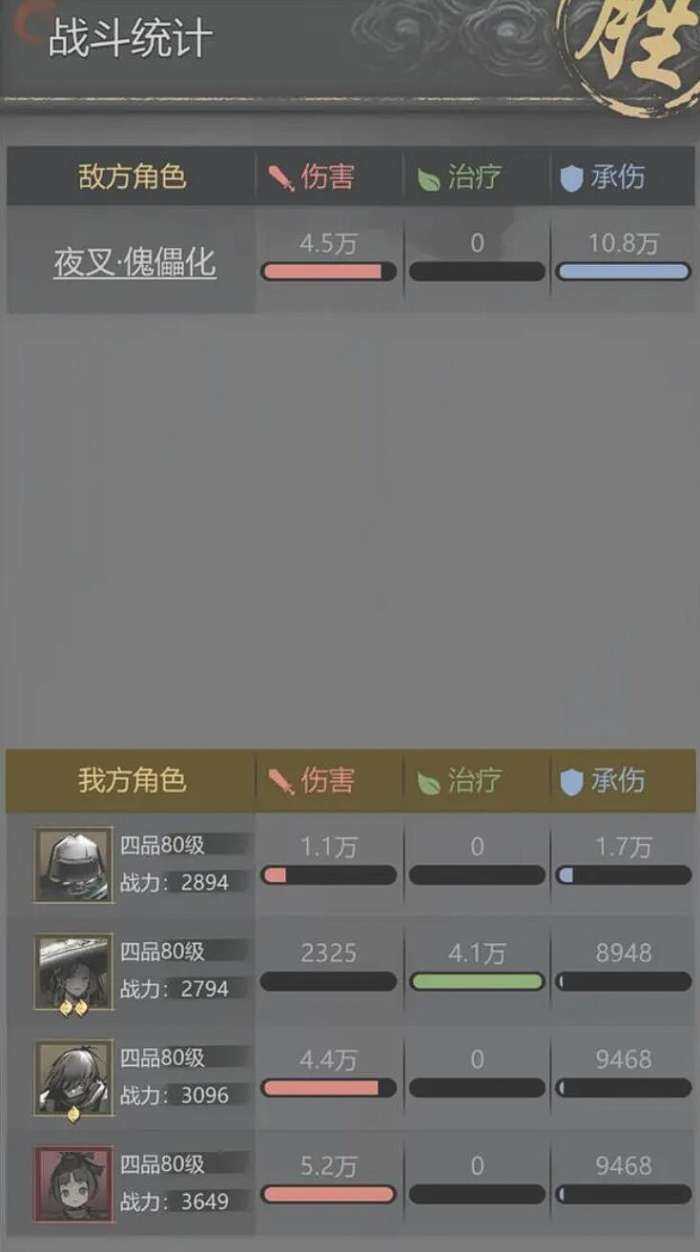This screenshot has height=1252, width=700.
Task: Select the helmeted character portrait (战力 2894)
Action: tap(74, 865)
